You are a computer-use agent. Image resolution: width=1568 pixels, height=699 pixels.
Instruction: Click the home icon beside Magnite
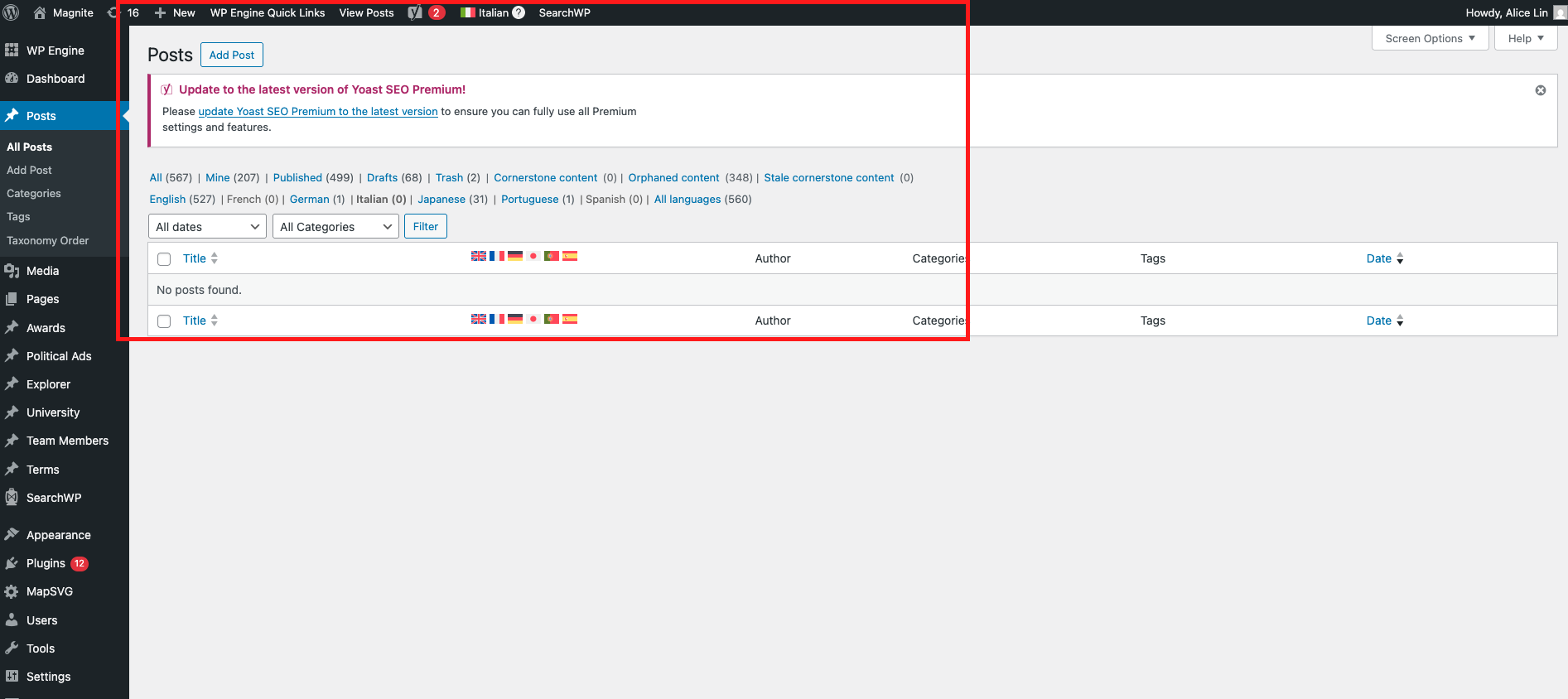click(x=40, y=12)
